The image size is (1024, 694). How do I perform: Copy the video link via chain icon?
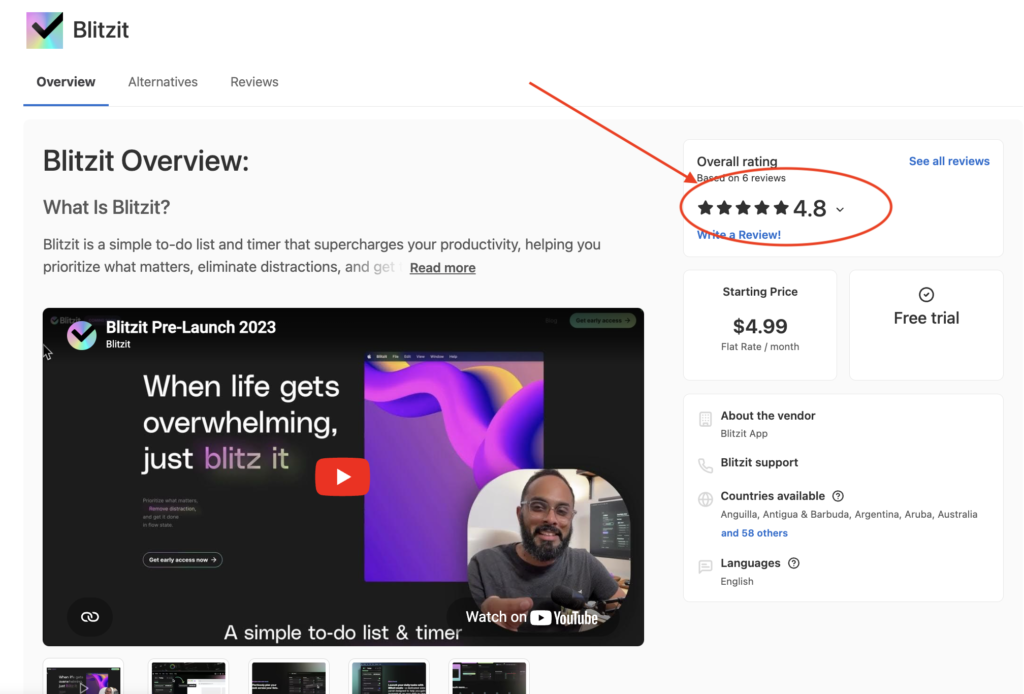coord(90,617)
